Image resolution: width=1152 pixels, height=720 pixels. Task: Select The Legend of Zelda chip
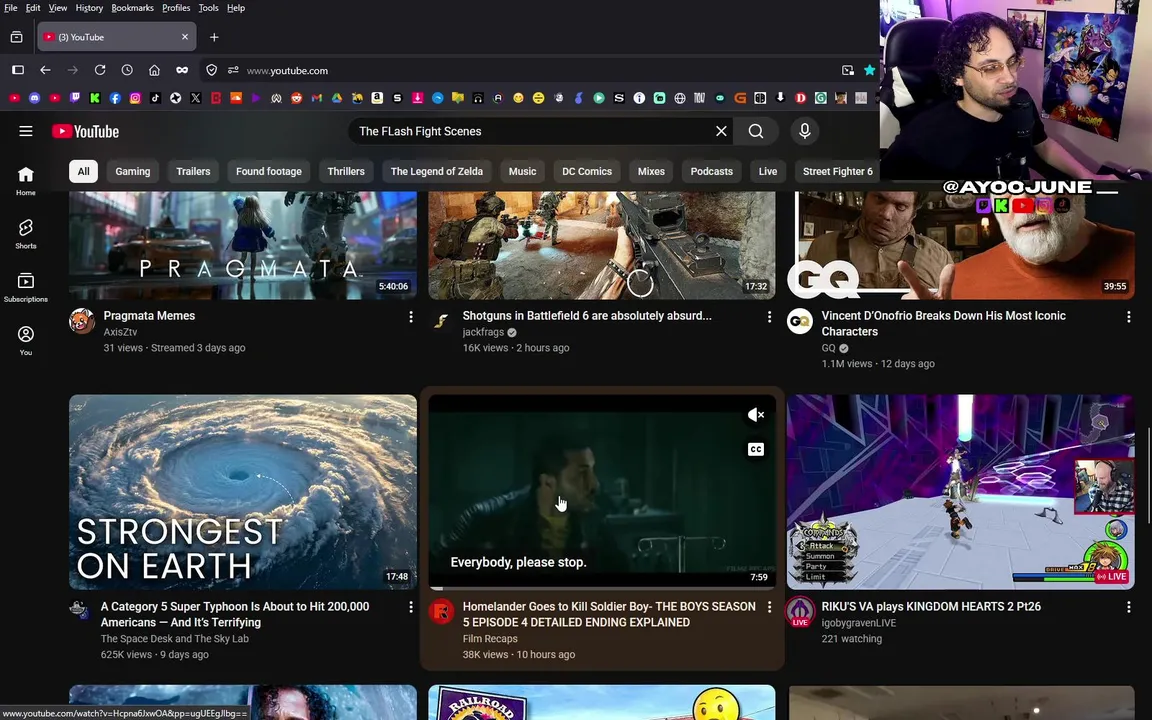coord(436,171)
